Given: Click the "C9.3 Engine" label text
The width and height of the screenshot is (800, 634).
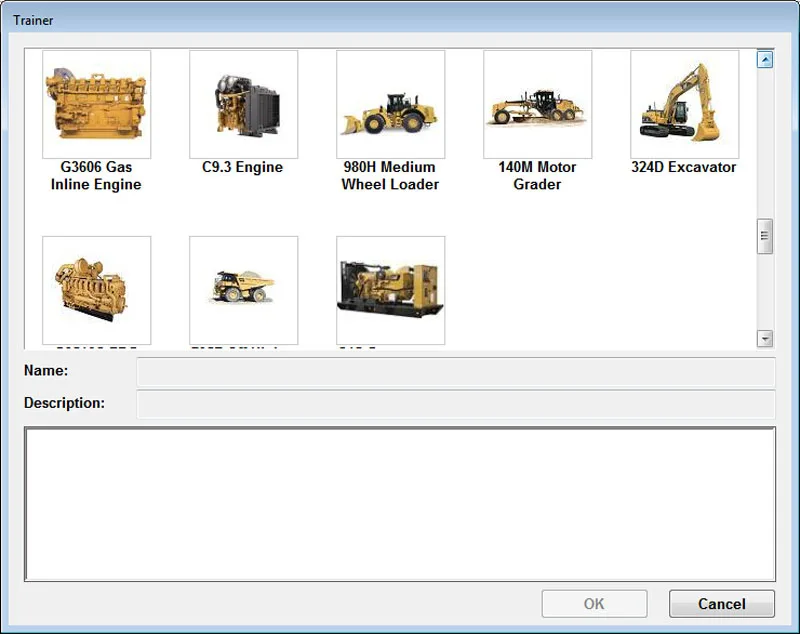Looking at the screenshot, I should pyautogui.click(x=242, y=167).
